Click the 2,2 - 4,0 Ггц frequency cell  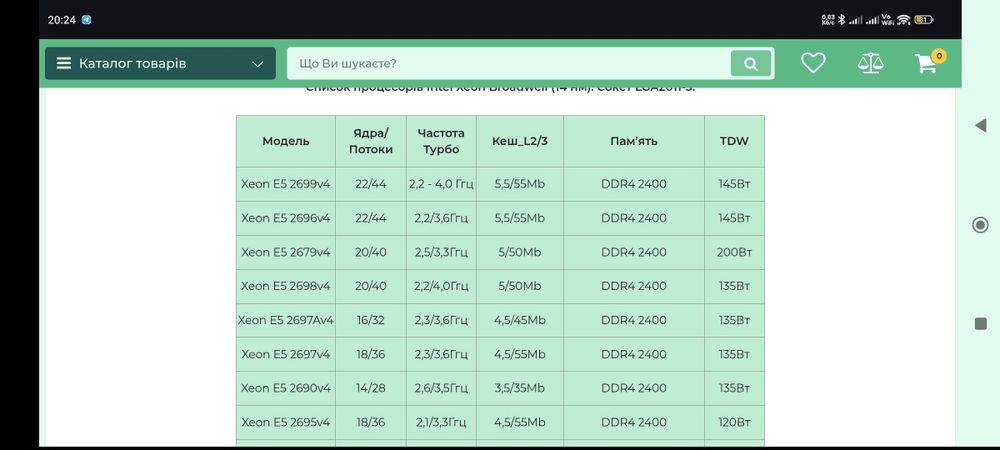(441, 184)
